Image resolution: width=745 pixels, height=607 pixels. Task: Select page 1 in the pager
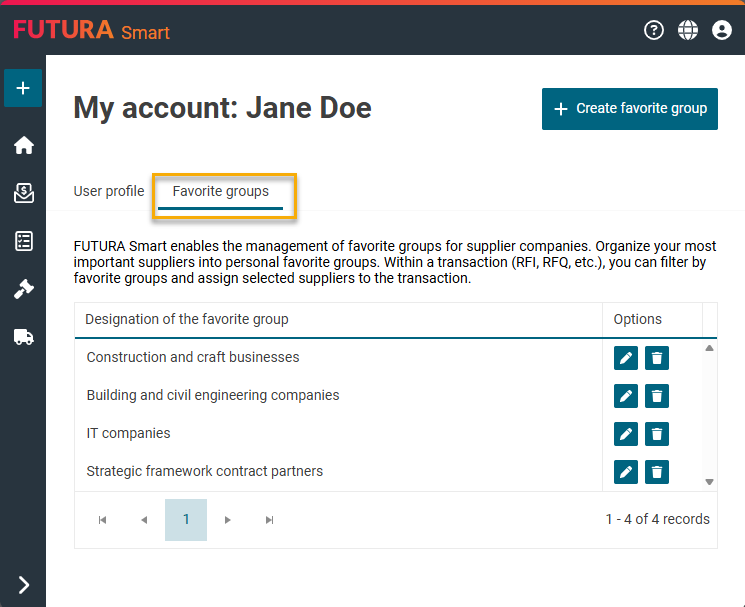pos(186,520)
